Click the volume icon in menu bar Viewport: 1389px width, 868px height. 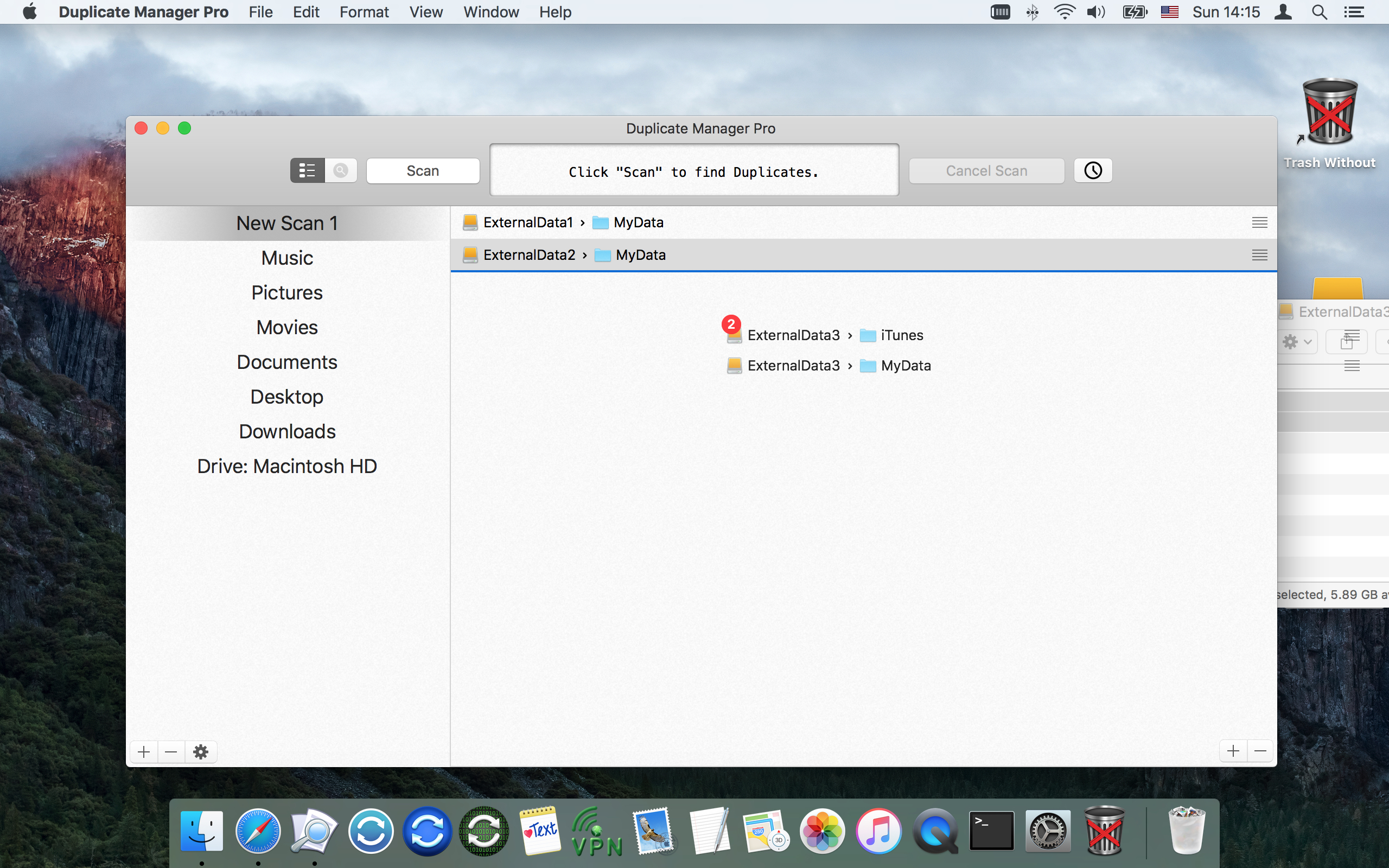[x=1096, y=12]
